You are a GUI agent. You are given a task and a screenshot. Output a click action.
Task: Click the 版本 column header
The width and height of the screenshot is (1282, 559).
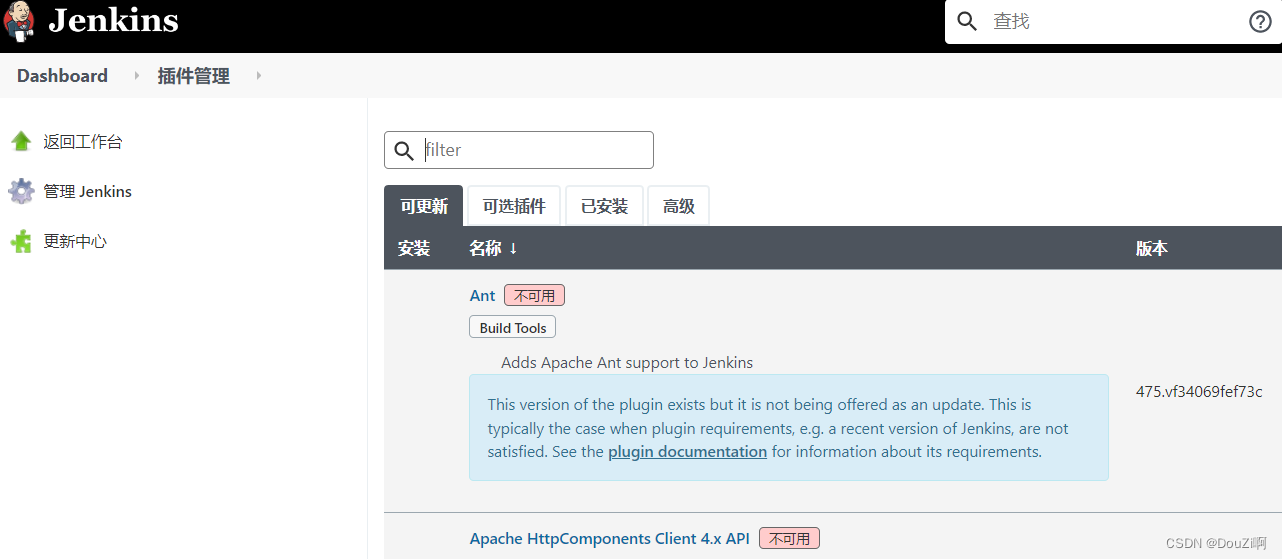point(1152,248)
